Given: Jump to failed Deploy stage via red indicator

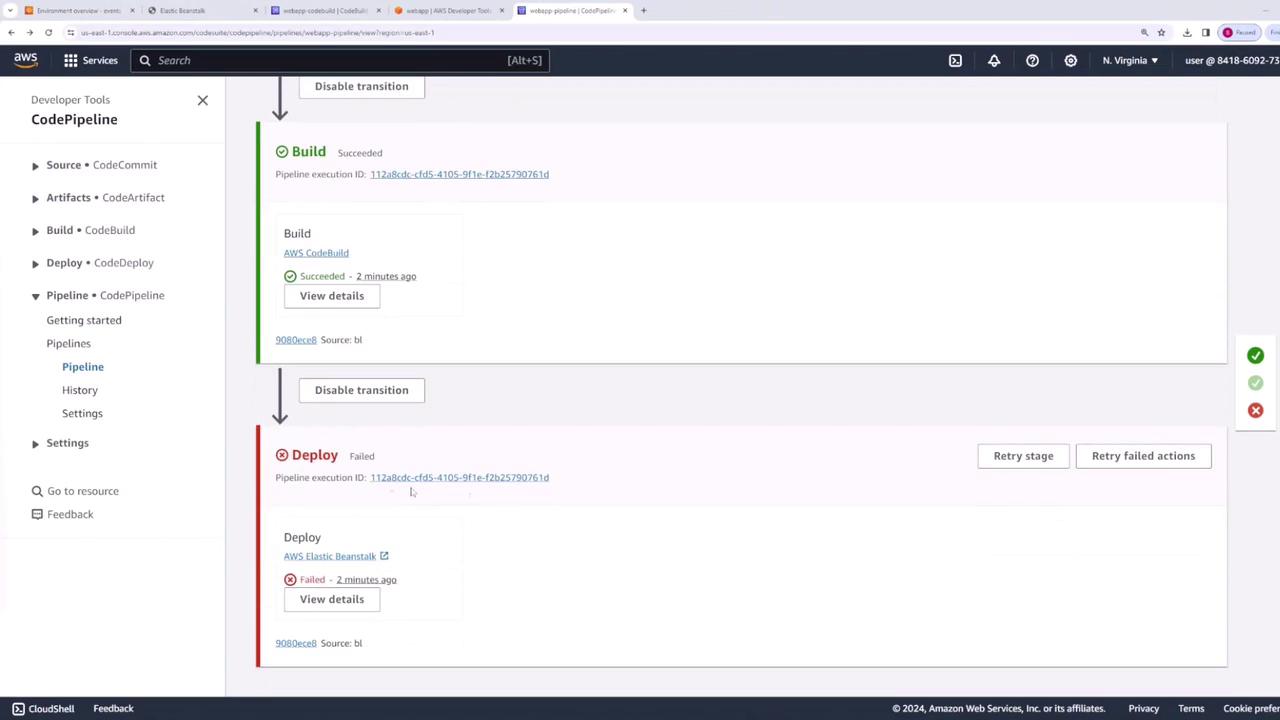Looking at the screenshot, I should tap(1255, 411).
